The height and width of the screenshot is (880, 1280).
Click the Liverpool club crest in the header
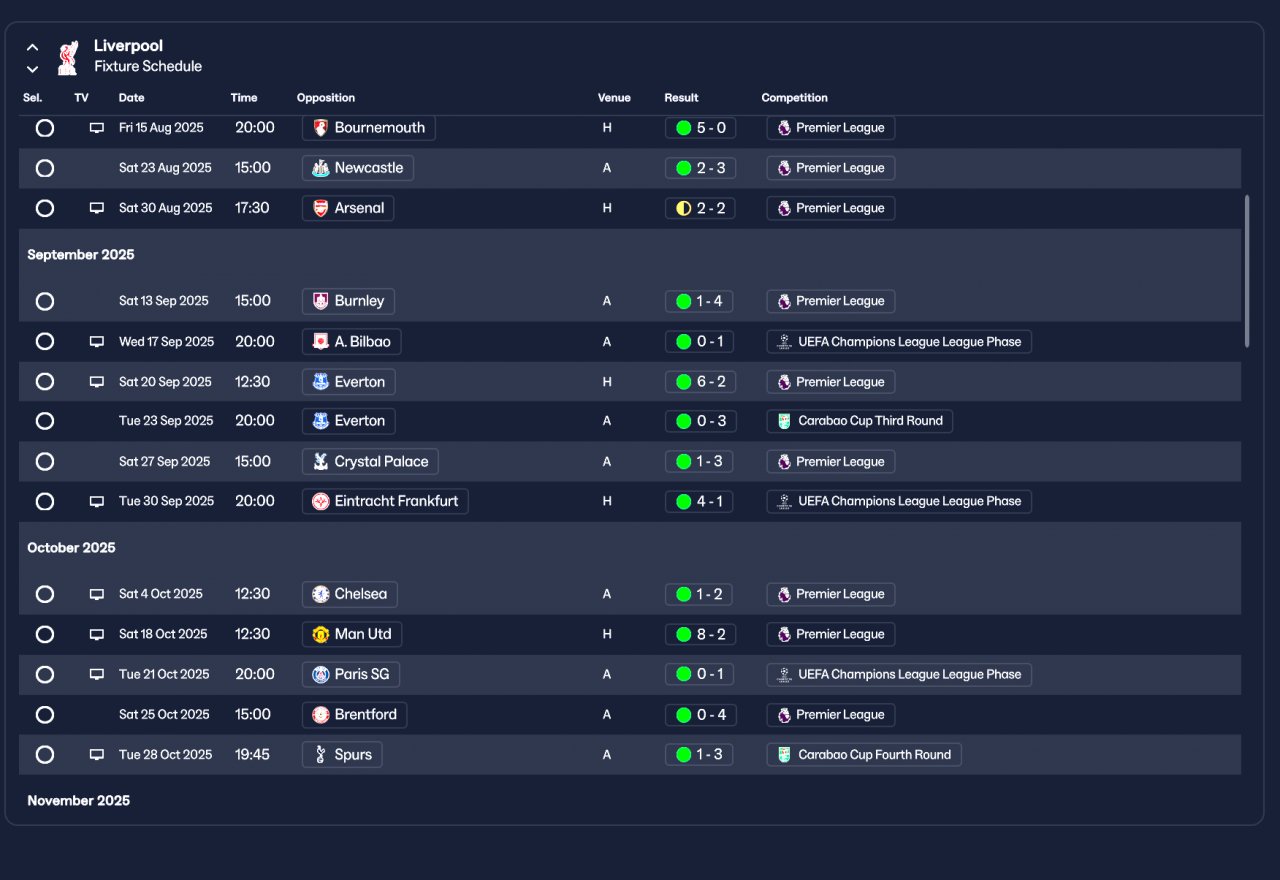pos(67,57)
